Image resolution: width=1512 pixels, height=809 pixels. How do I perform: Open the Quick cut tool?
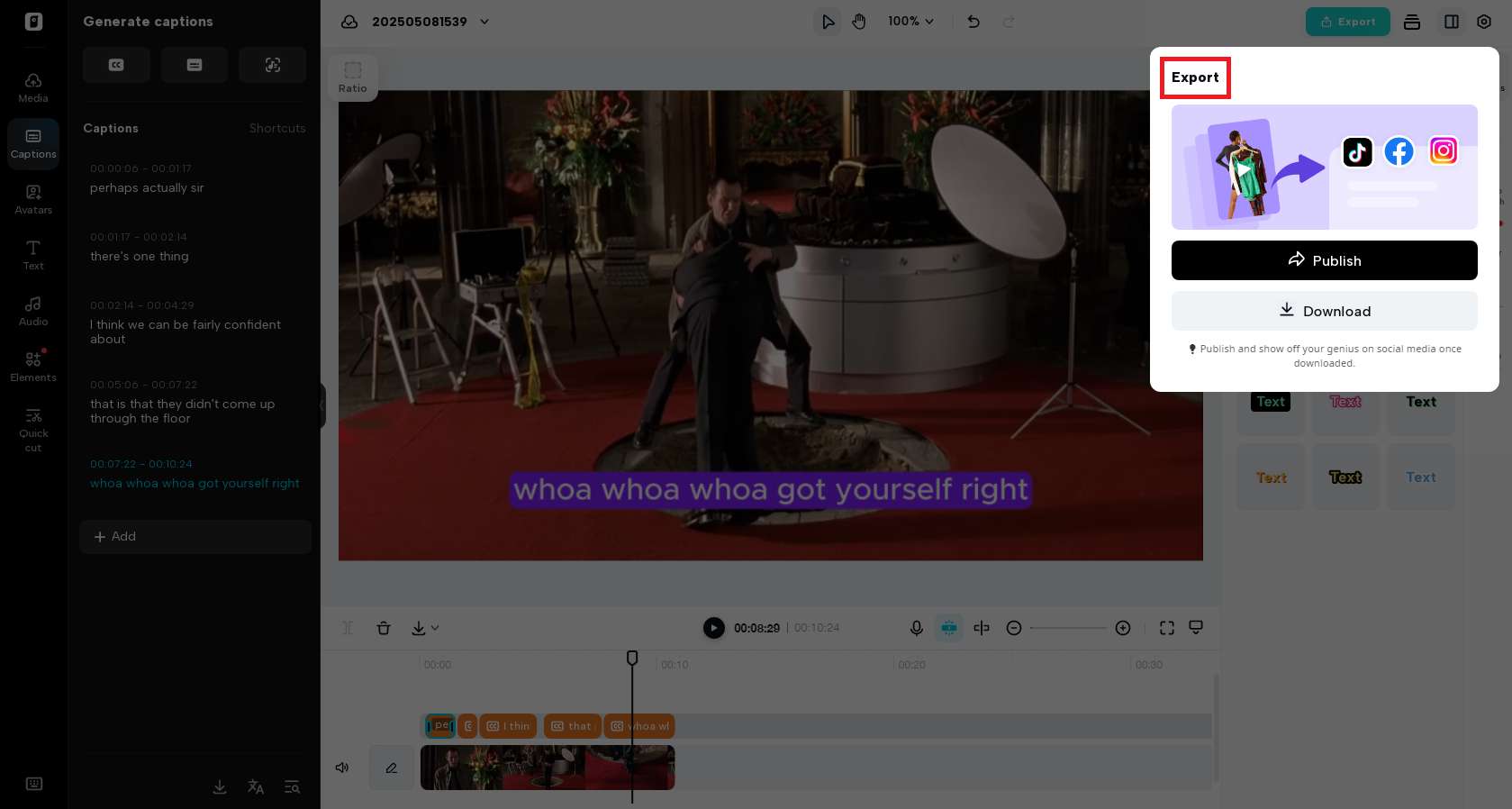point(33,429)
